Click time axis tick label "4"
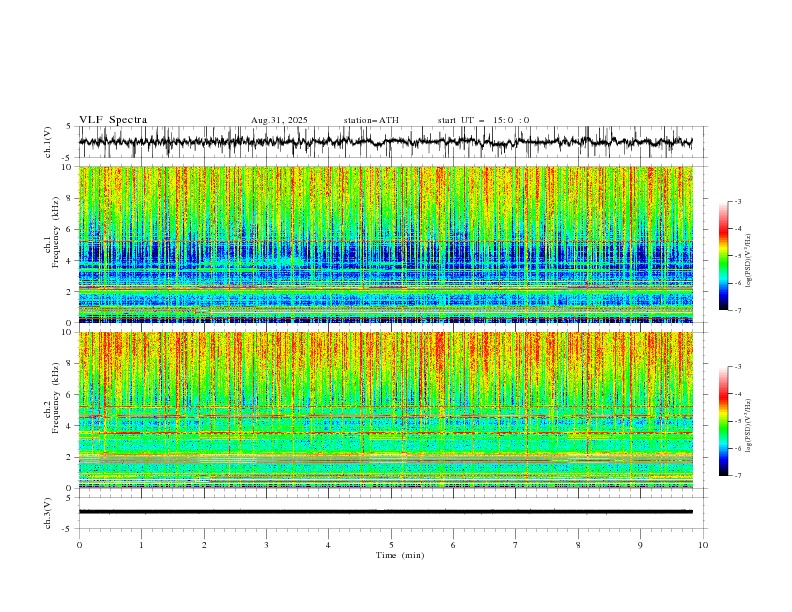792x612 pixels. 329,545
